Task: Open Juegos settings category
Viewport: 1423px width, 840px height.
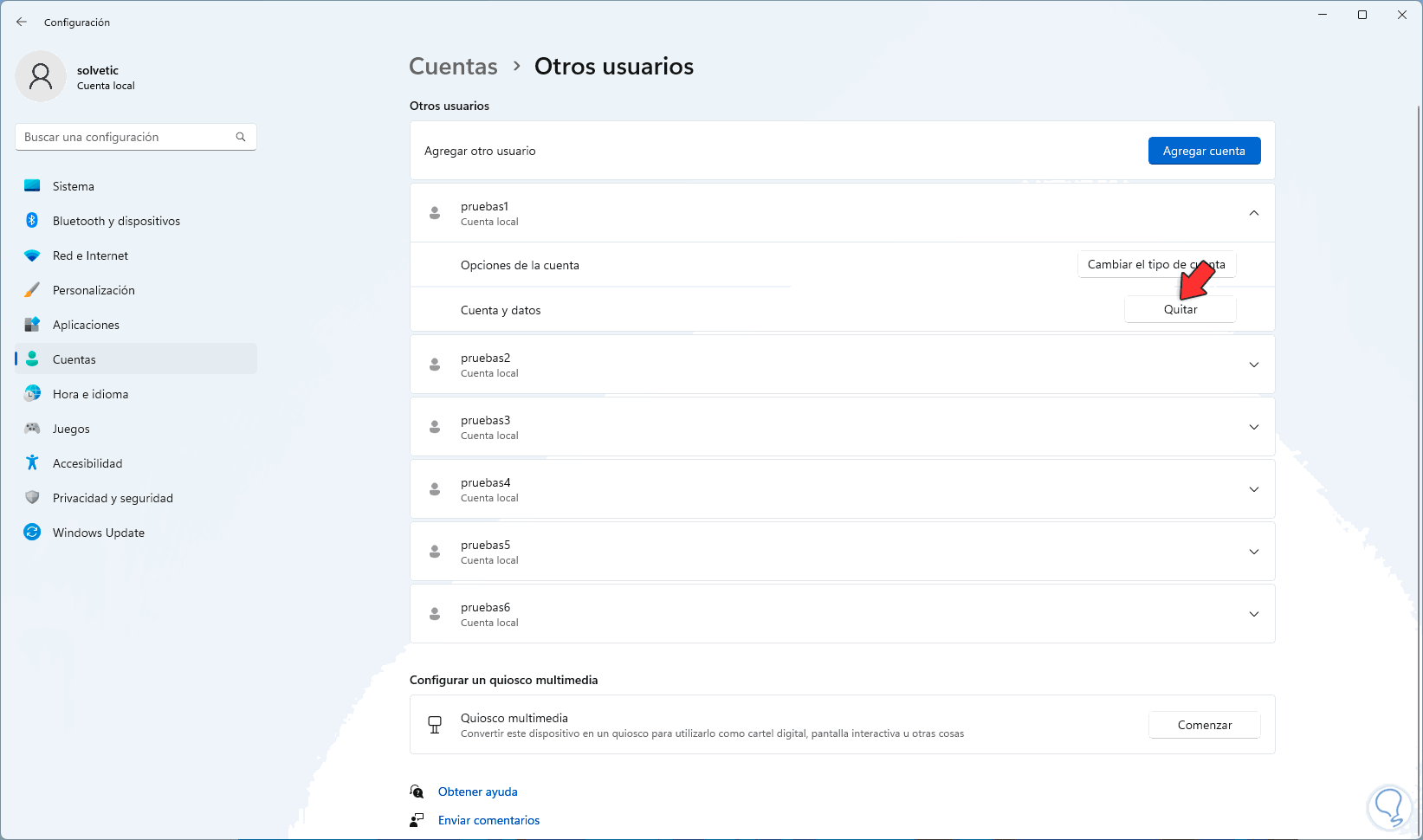Action: pos(71,429)
